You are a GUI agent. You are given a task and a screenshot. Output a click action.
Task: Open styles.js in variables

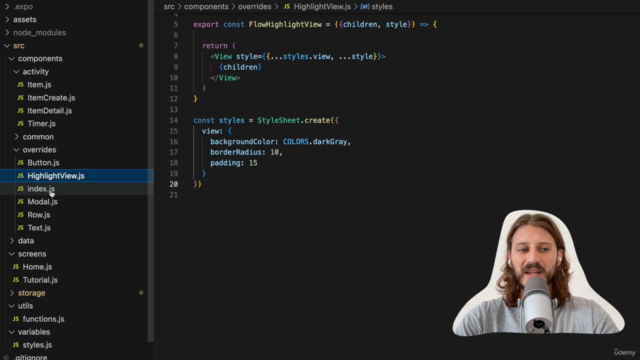[37, 345]
